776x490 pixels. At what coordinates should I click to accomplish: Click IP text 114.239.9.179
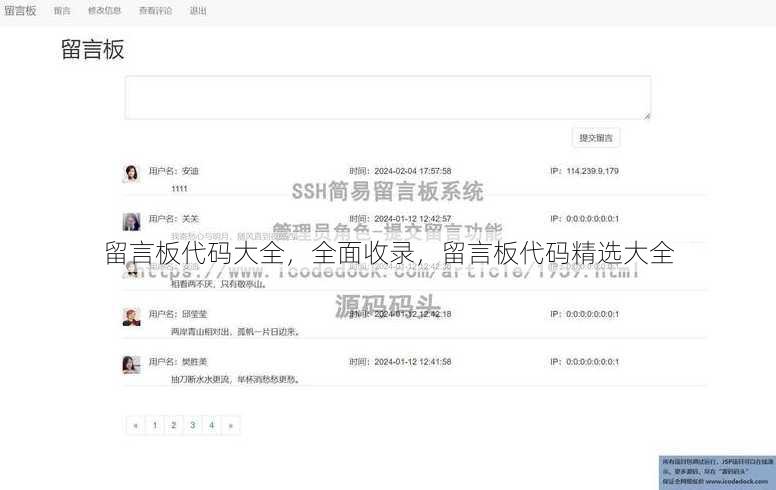(592, 171)
